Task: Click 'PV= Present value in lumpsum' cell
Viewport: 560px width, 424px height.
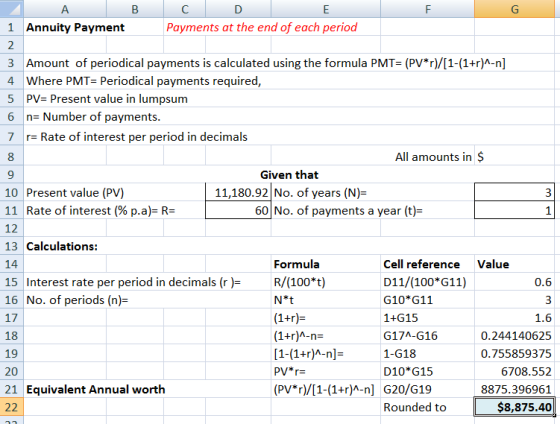Action: tap(107, 99)
